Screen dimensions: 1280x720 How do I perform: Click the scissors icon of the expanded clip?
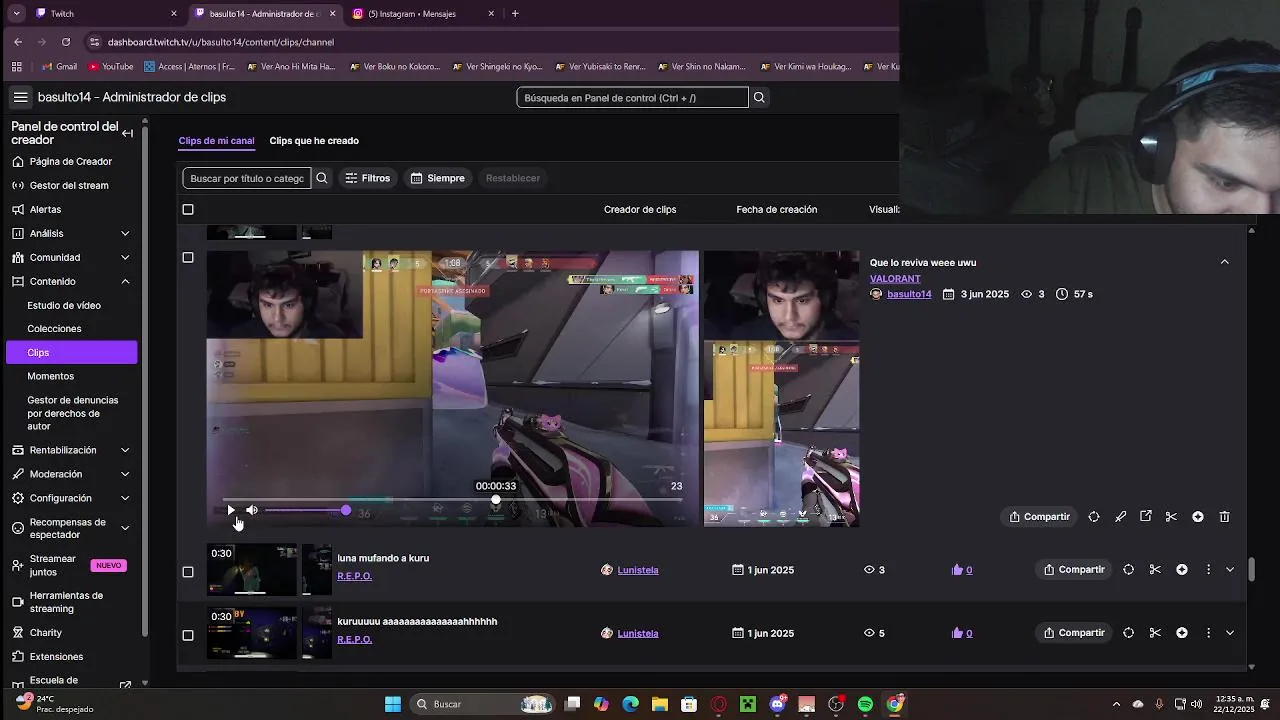(1171, 517)
